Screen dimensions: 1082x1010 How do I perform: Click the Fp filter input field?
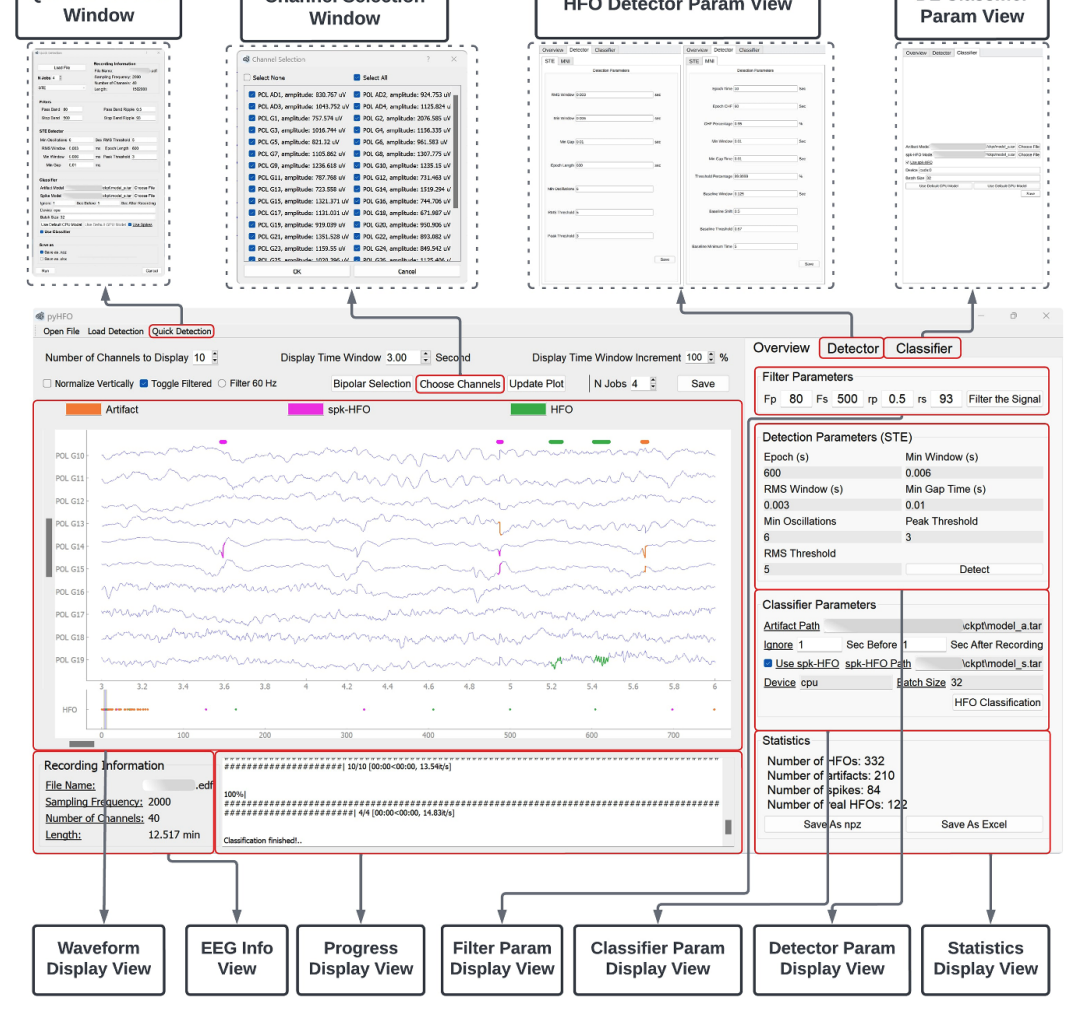pyautogui.click(x=796, y=399)
